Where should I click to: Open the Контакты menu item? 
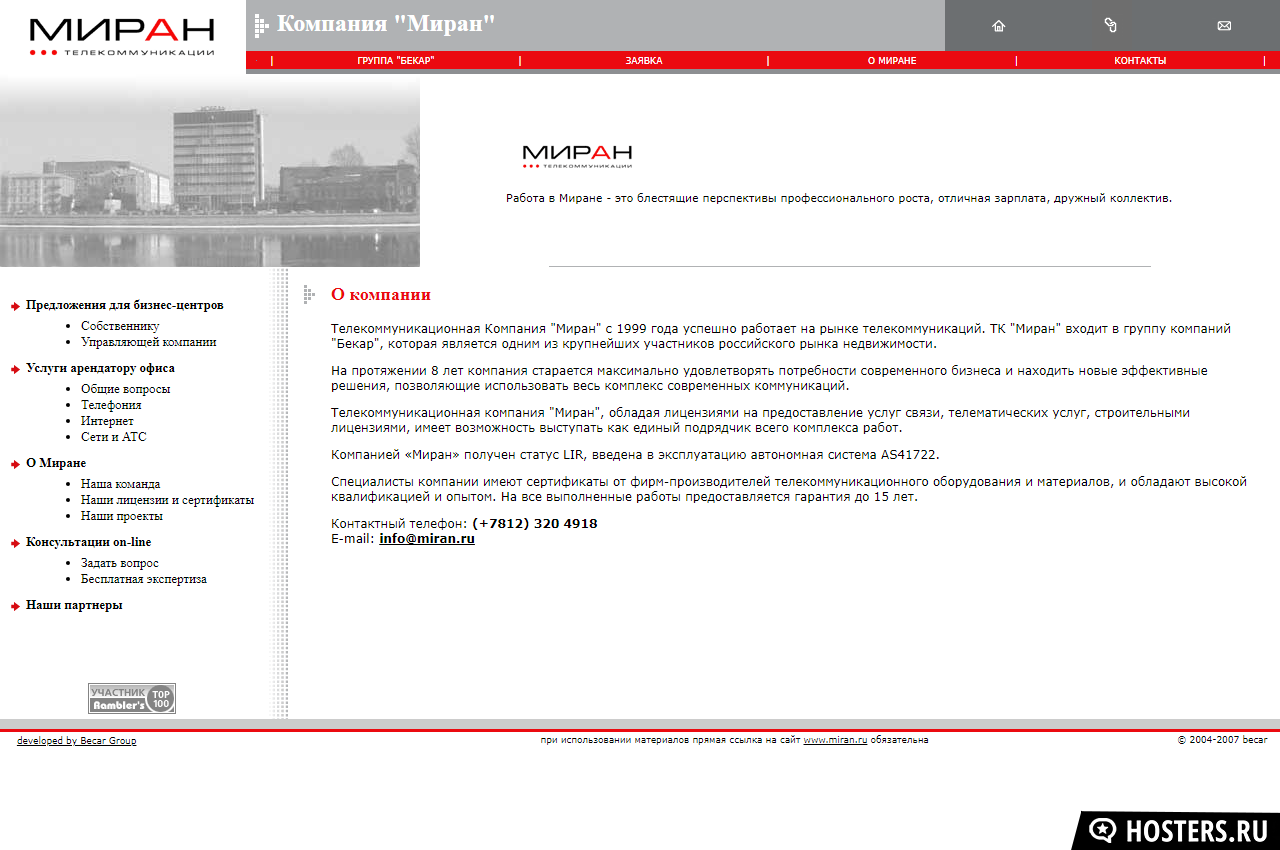tap(1140, 61)
